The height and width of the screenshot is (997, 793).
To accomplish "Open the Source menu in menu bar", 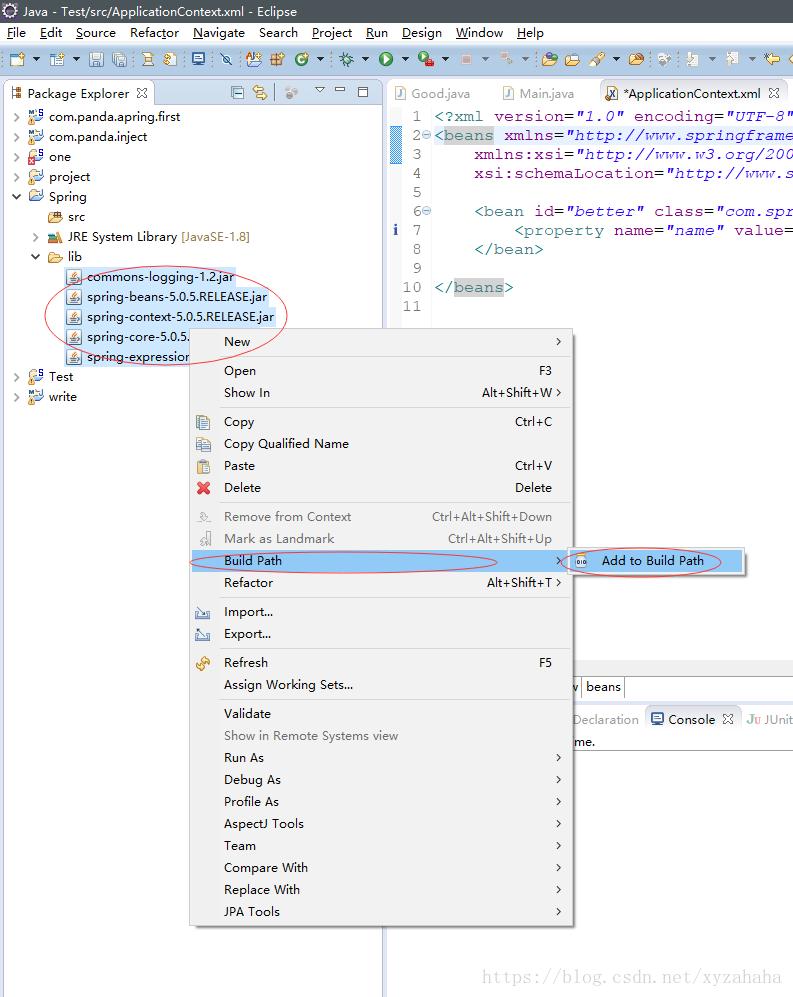I will pyautogui.click(x=95, y=32).
